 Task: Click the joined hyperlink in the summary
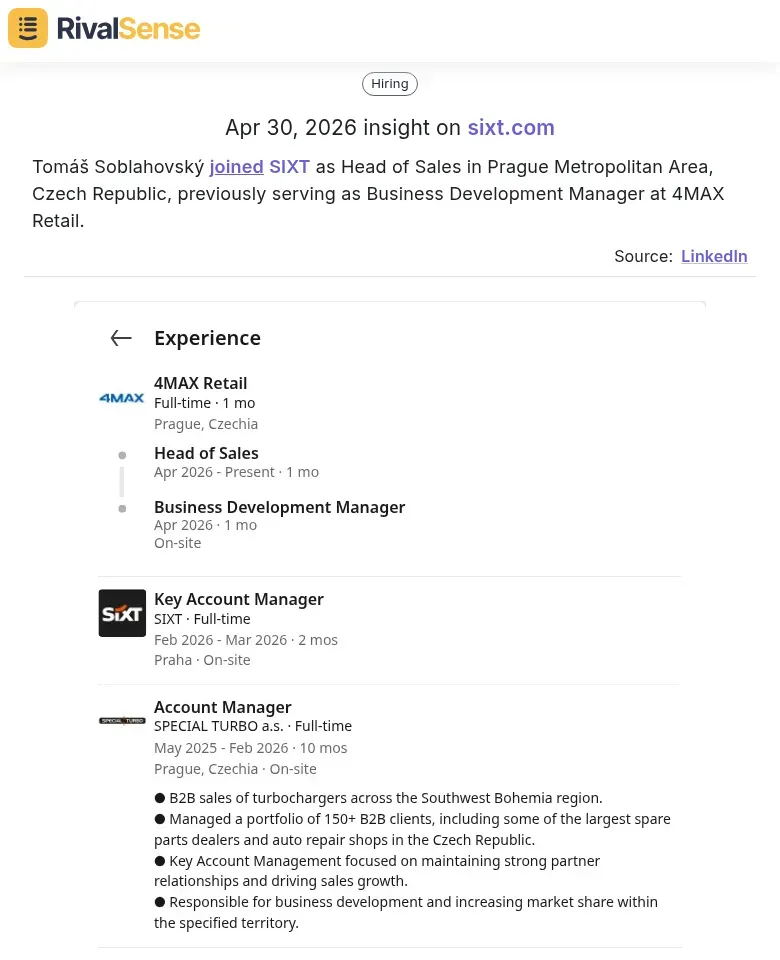click(x=236, y=167)
